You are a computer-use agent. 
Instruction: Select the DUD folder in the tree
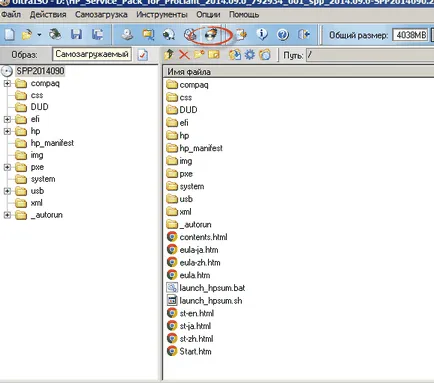coord(39,107)
